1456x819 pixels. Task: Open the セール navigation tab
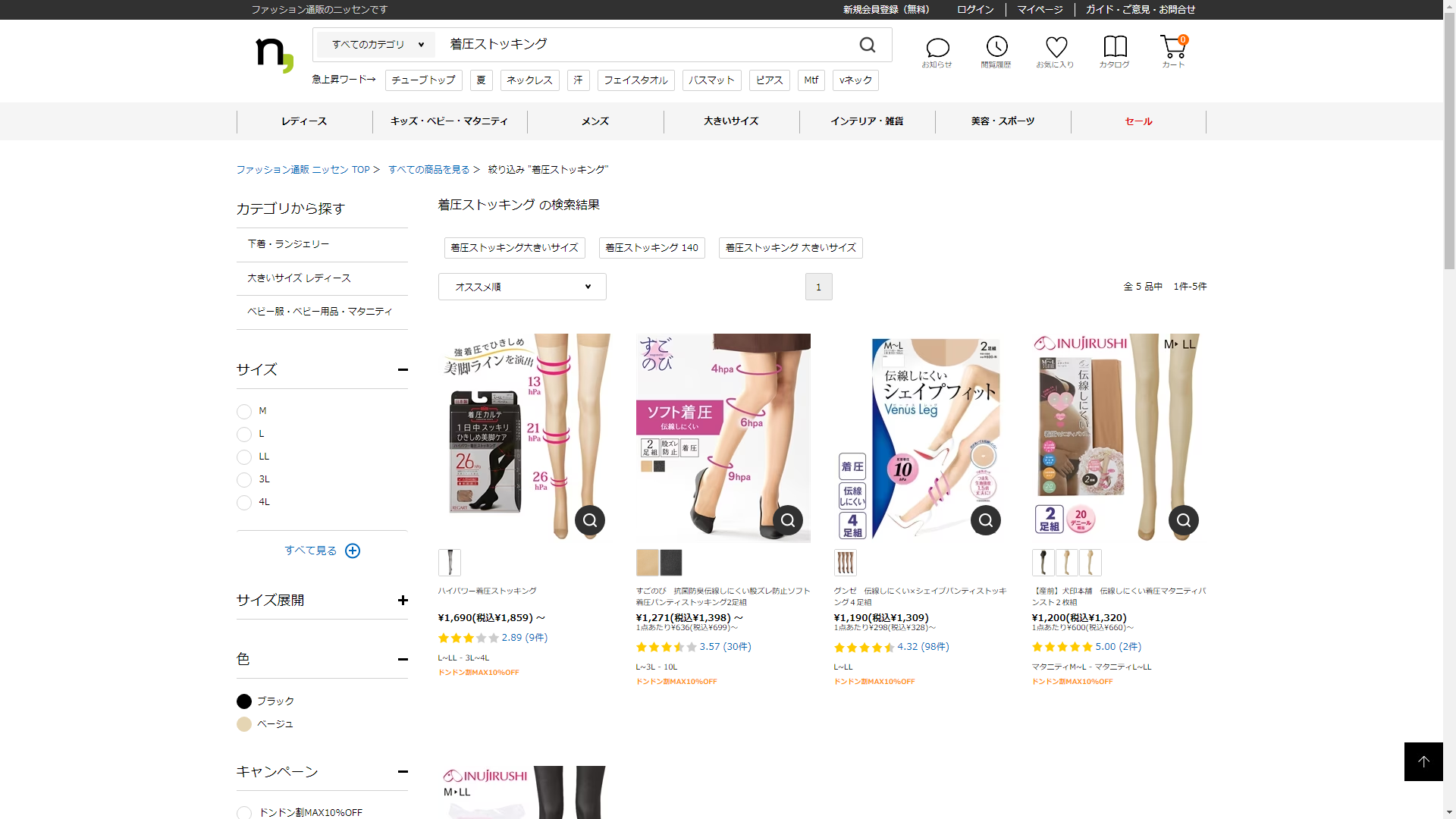point(1137,121)
